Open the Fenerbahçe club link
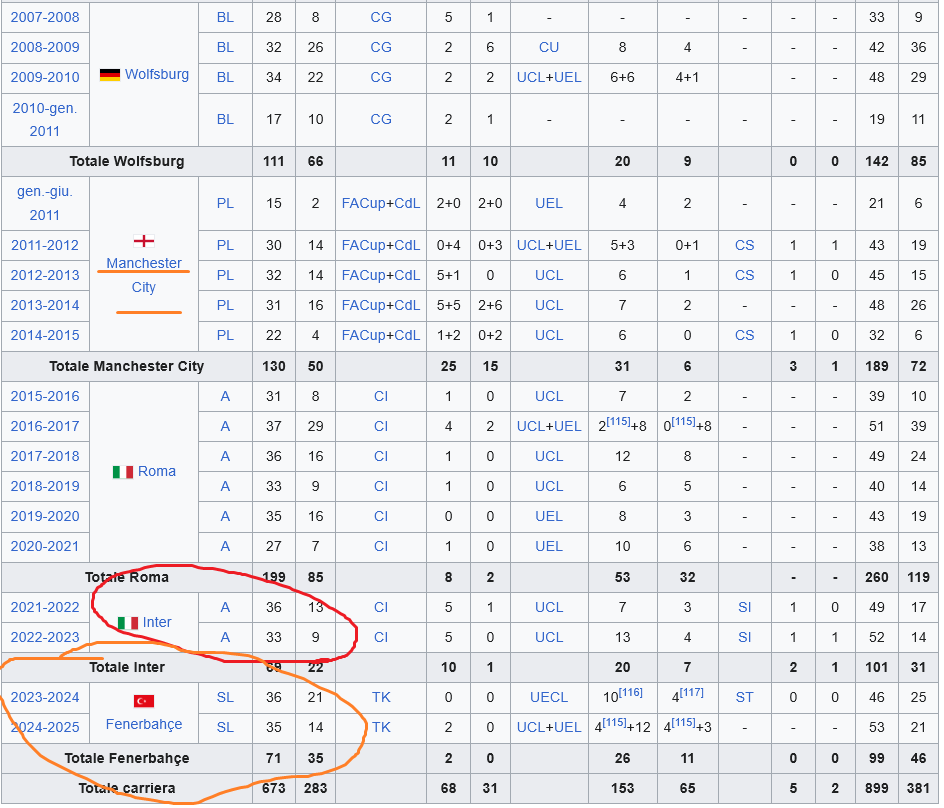Screen dimensions: 944x808 (x=143, y=724)
